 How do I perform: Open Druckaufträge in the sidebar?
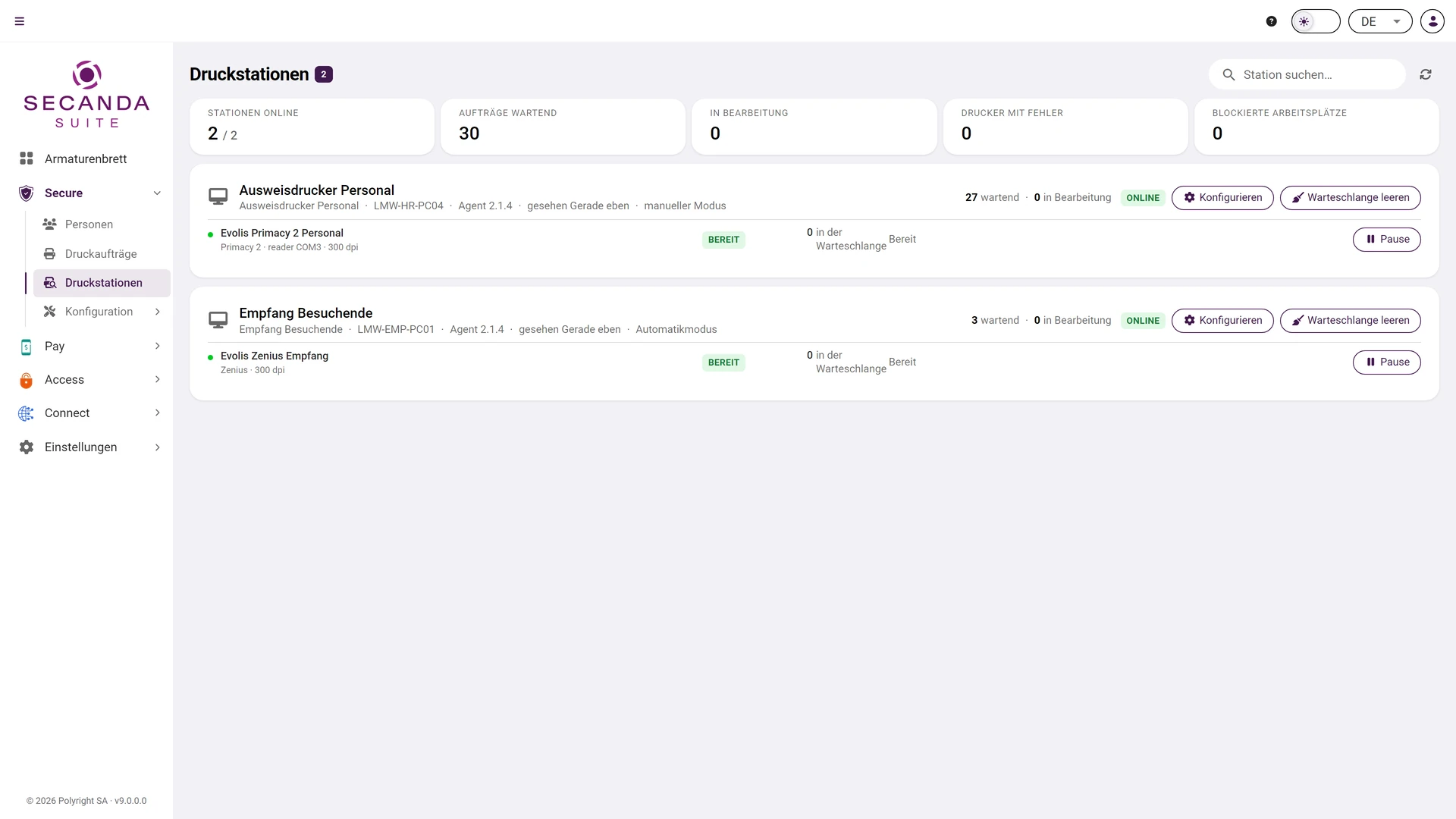click(102, 254)
